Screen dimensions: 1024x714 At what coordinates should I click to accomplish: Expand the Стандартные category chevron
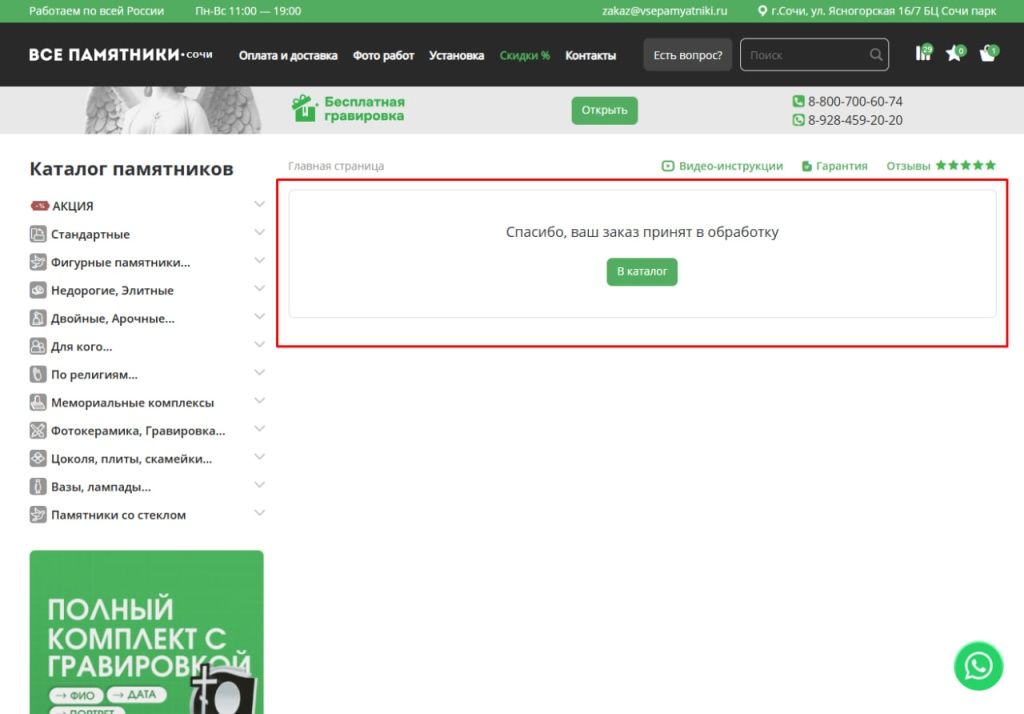click(260, 233)
